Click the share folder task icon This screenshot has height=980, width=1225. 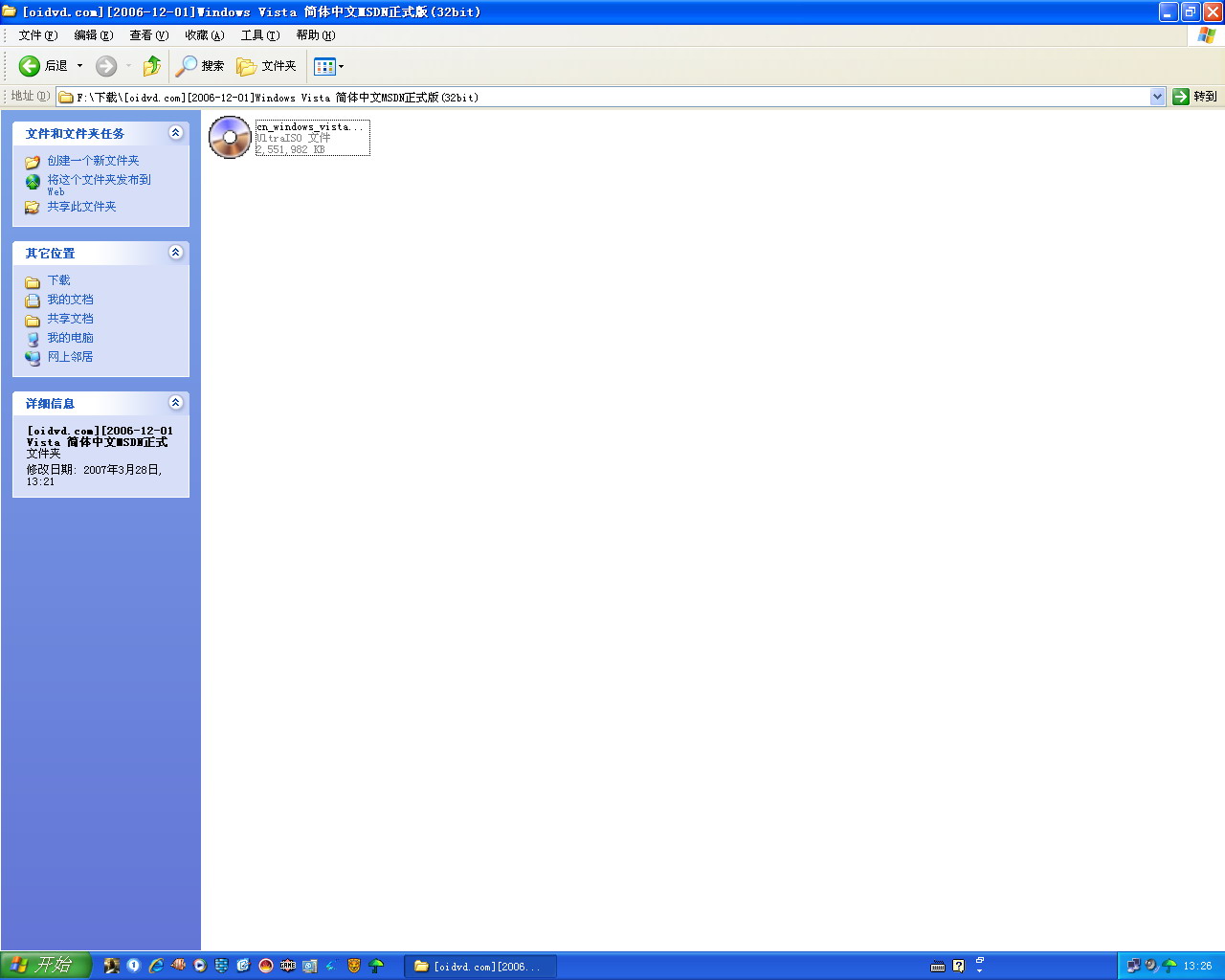(33, 207)
